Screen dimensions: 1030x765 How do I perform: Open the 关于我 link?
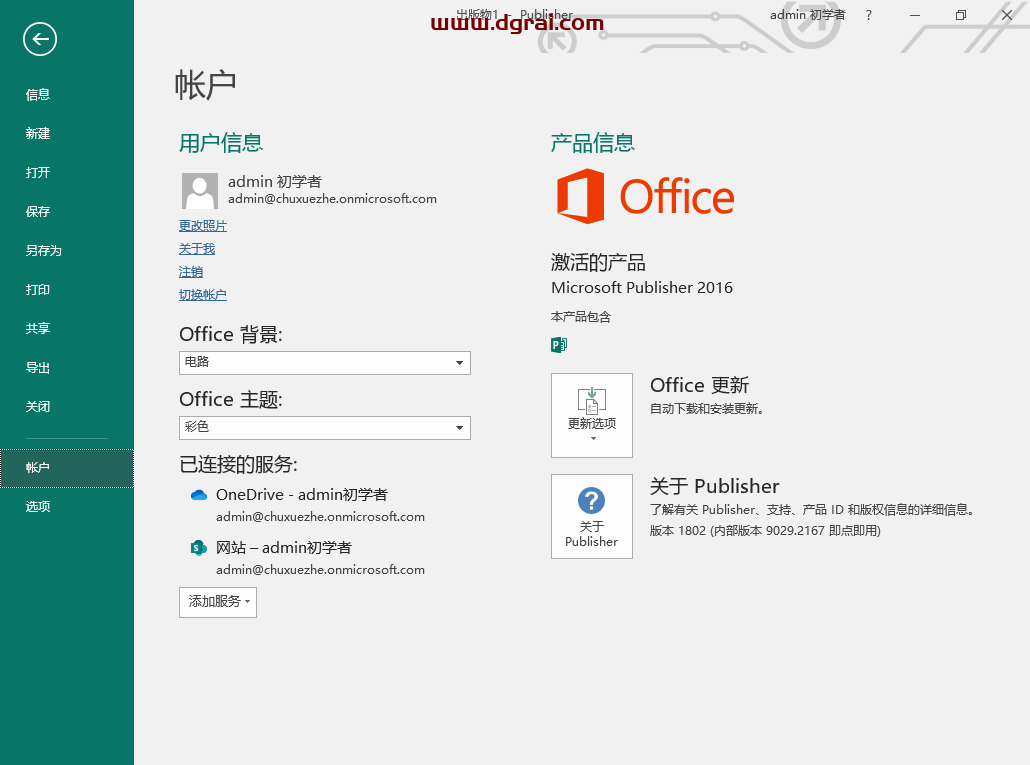click(x=197, y=249)
